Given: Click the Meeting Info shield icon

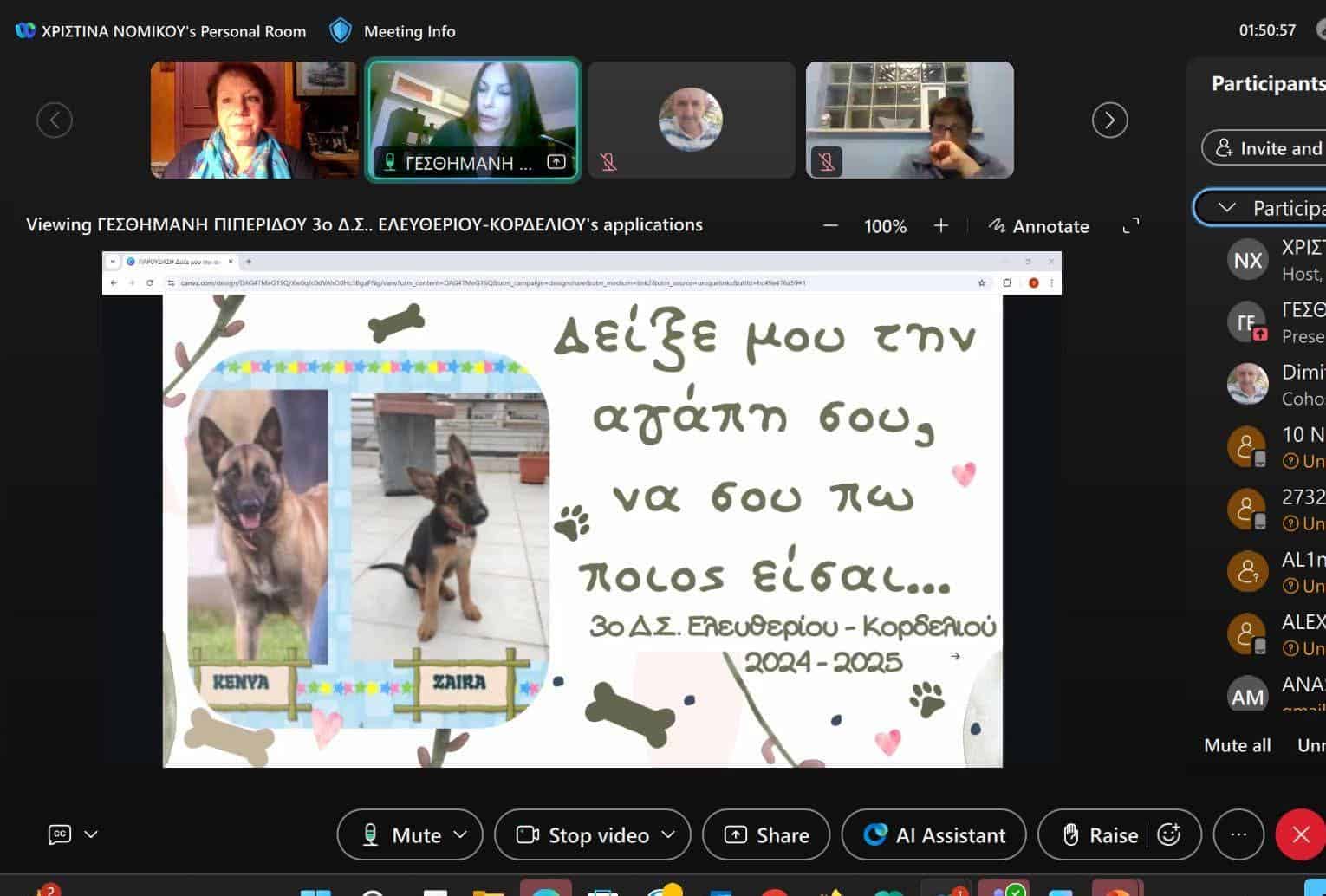Looking at the screenshot, I should pos(341,31).
